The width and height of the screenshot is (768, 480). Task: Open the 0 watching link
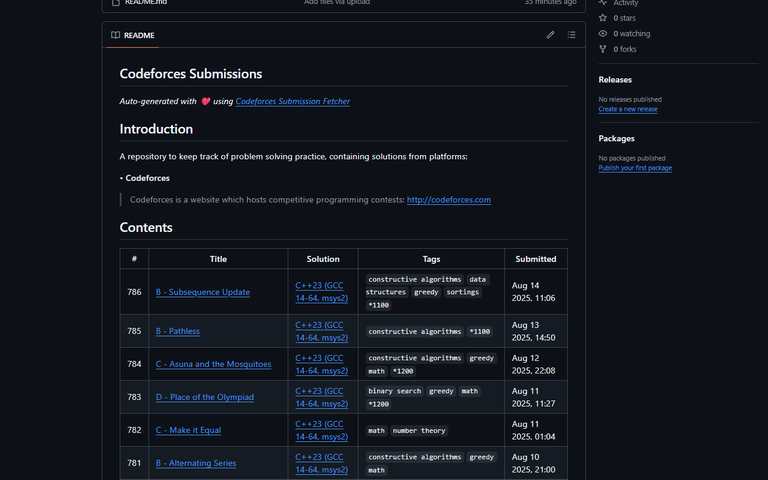coord(632,34)
